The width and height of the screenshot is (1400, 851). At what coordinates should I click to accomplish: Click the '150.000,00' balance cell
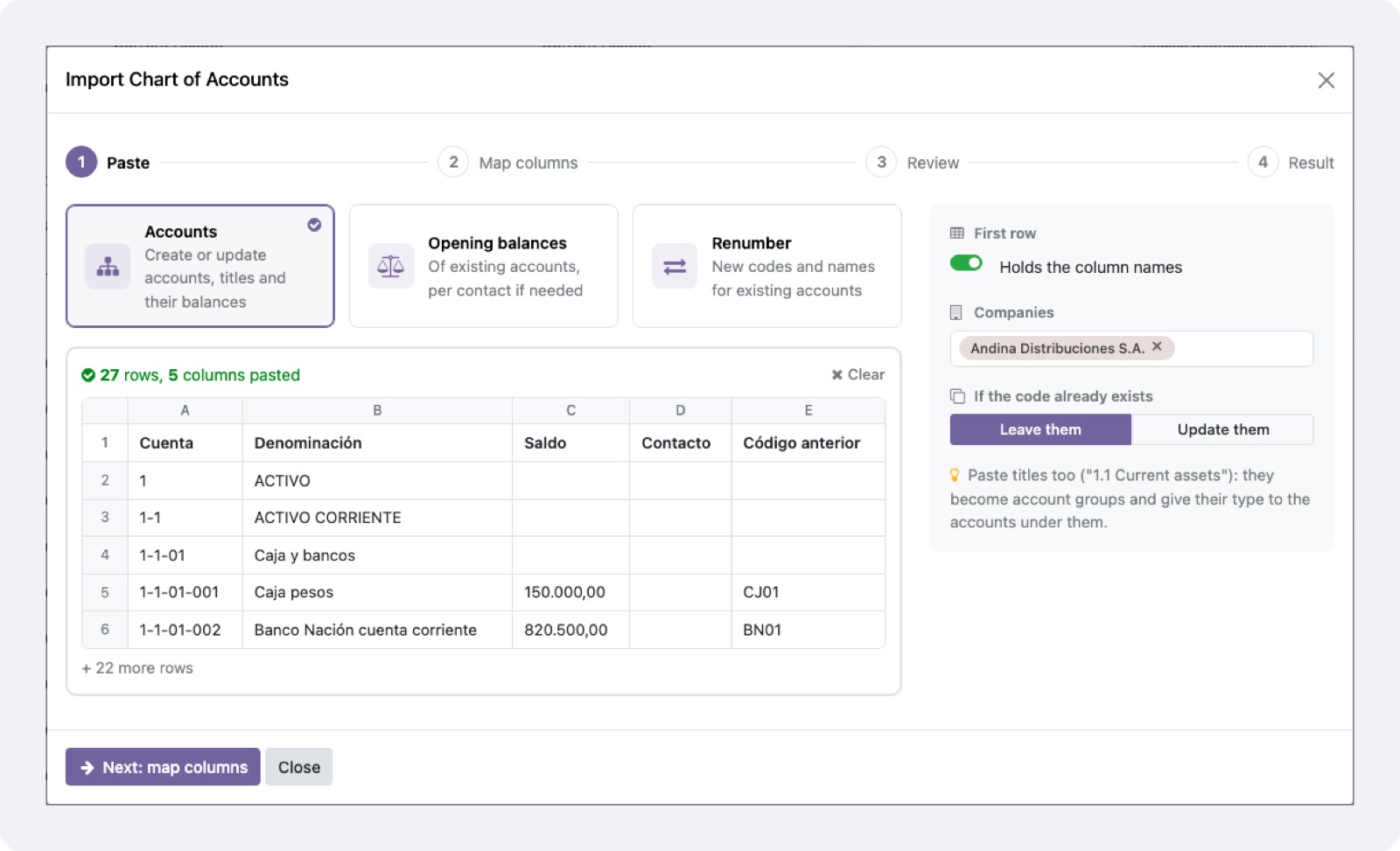[x=570, y=592]
